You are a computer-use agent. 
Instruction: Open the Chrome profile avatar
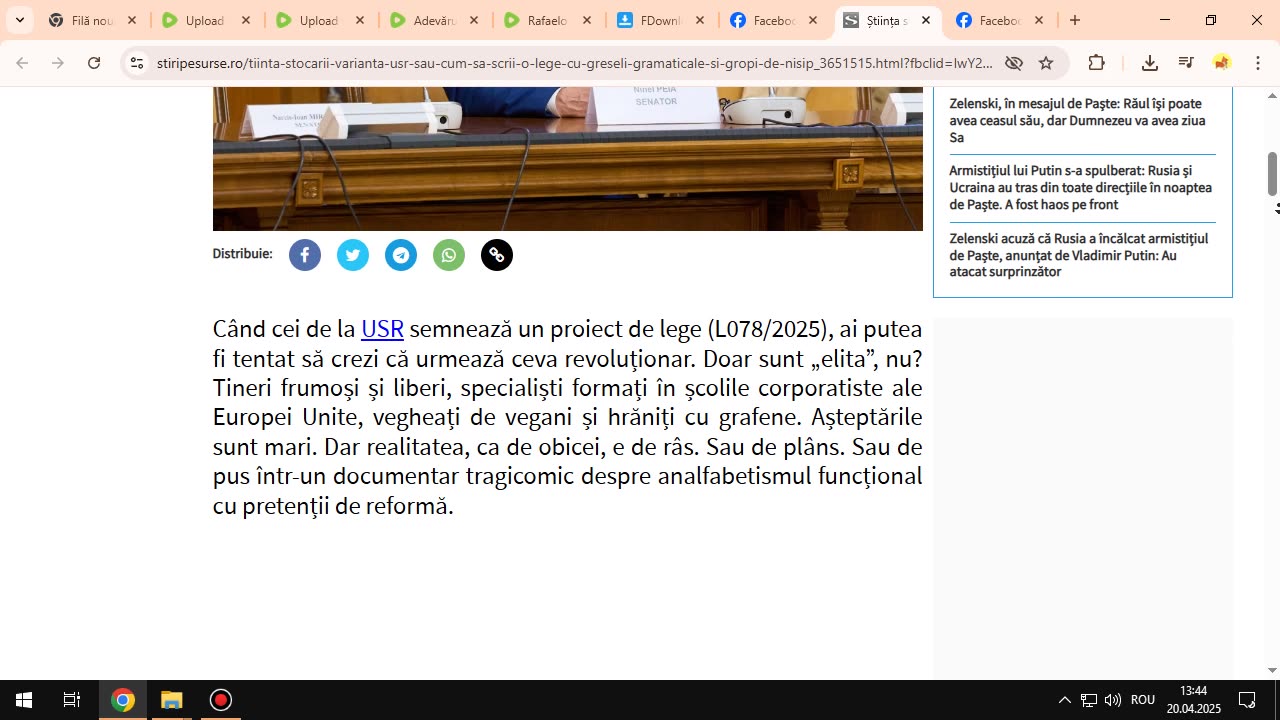1222,63
